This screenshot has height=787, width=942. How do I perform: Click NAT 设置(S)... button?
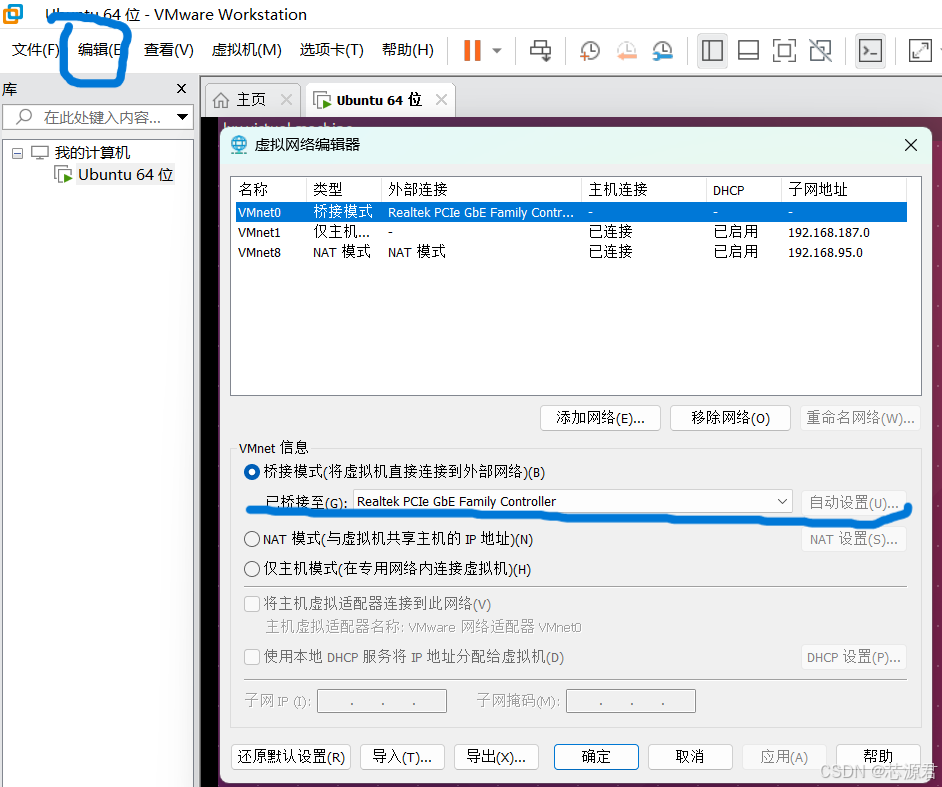click(x=854, y=539)
